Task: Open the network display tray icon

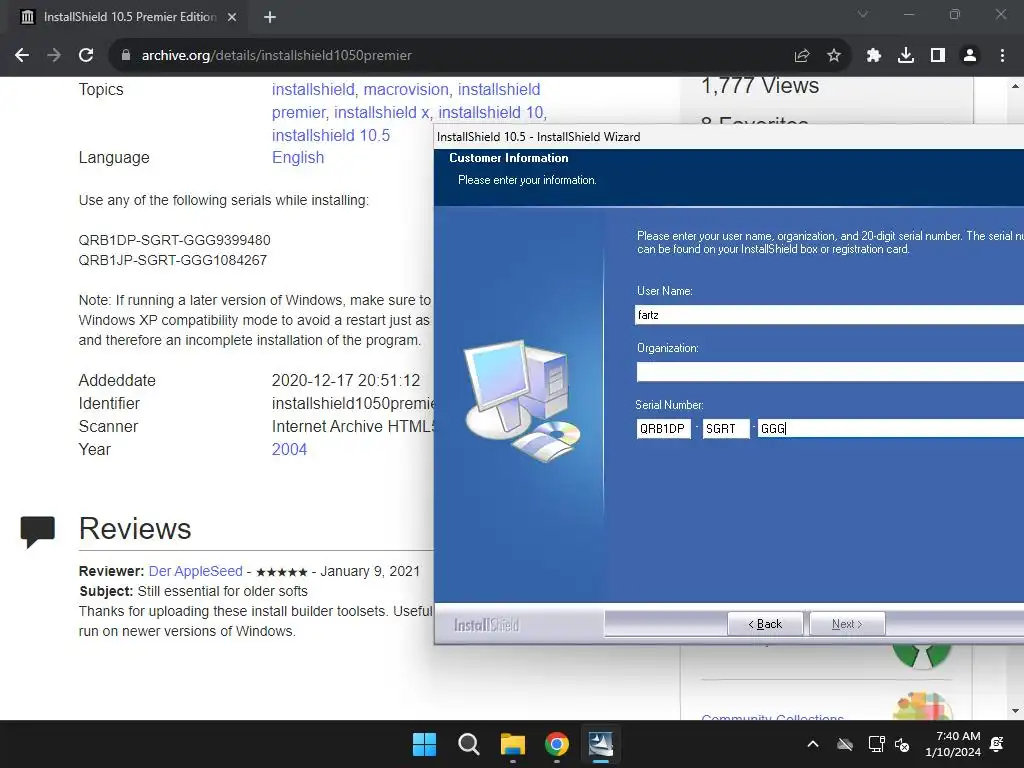Action: 876,744
